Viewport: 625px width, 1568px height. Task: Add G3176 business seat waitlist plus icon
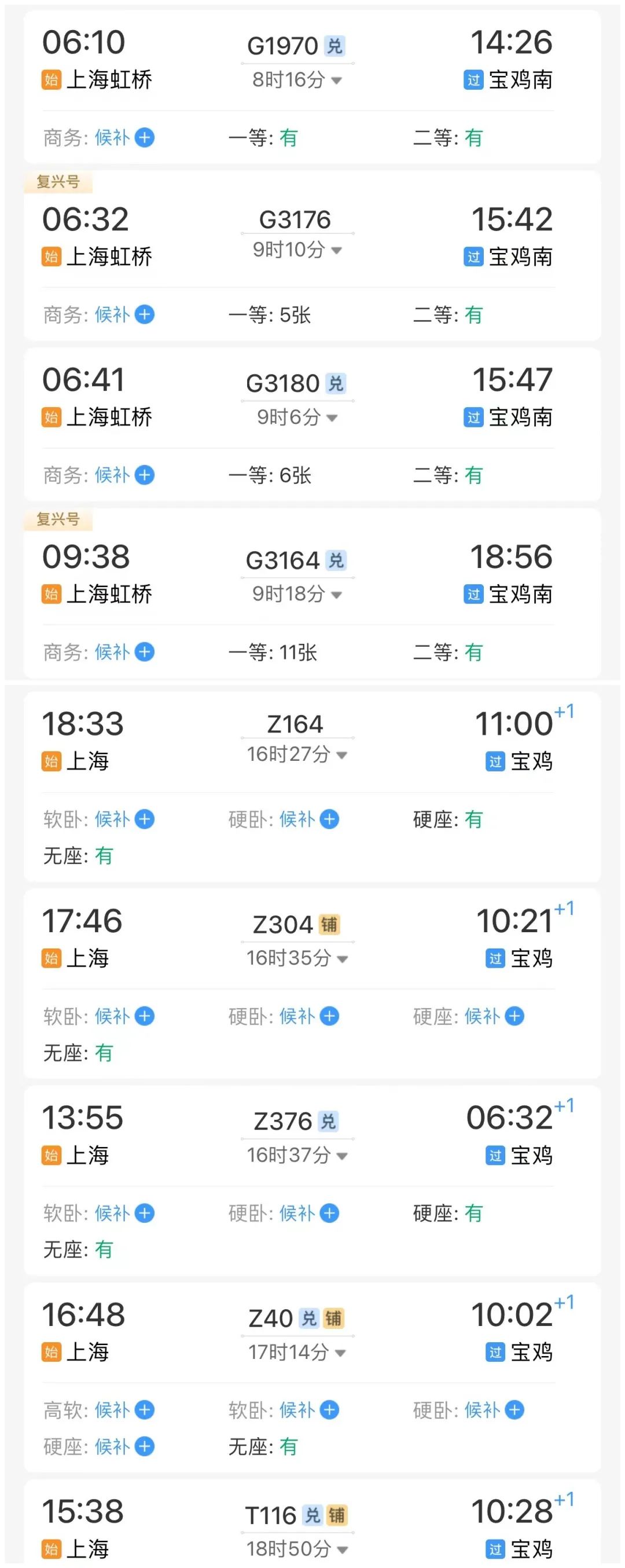point(144,316)
